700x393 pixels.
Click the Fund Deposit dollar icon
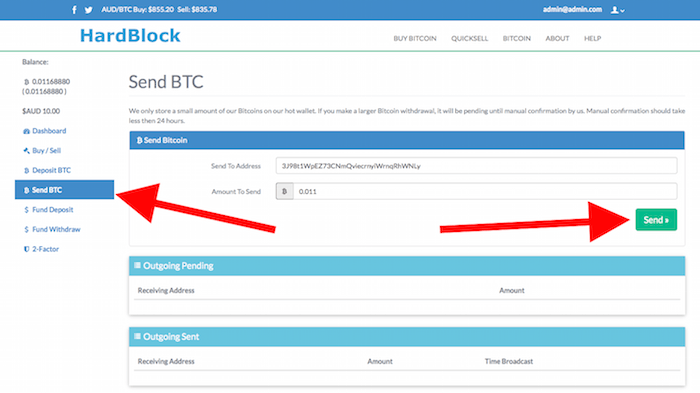tap(26, 210)
